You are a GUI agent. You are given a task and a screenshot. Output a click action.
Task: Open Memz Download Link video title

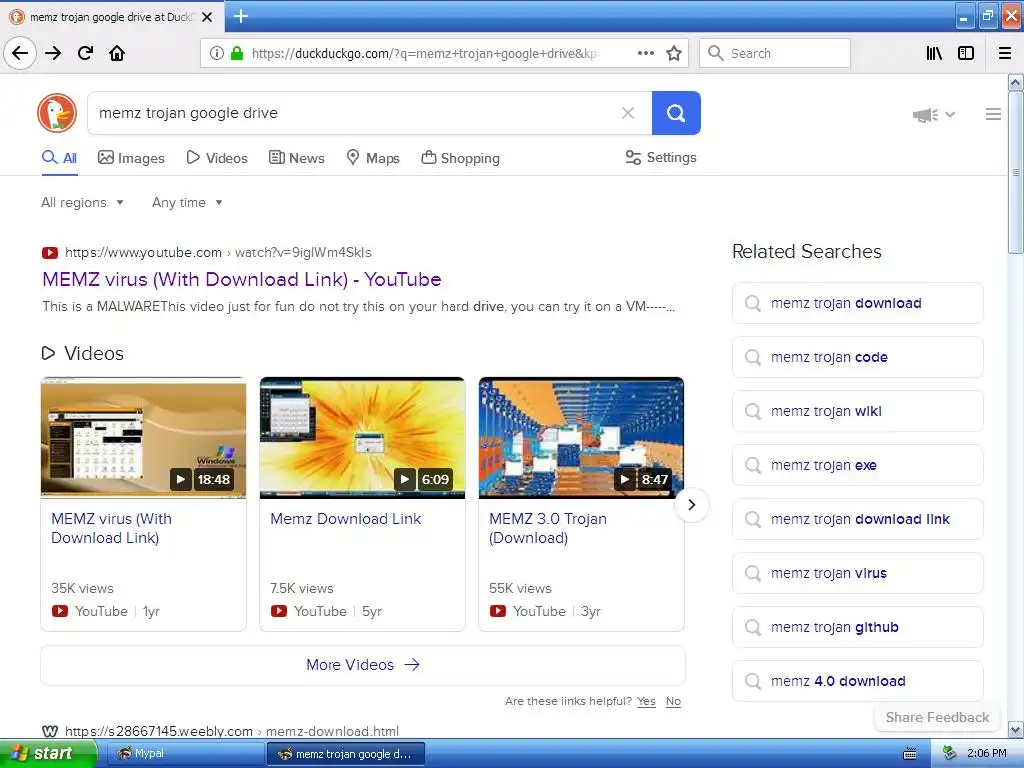pyautogui.click(x=345, y=519)
